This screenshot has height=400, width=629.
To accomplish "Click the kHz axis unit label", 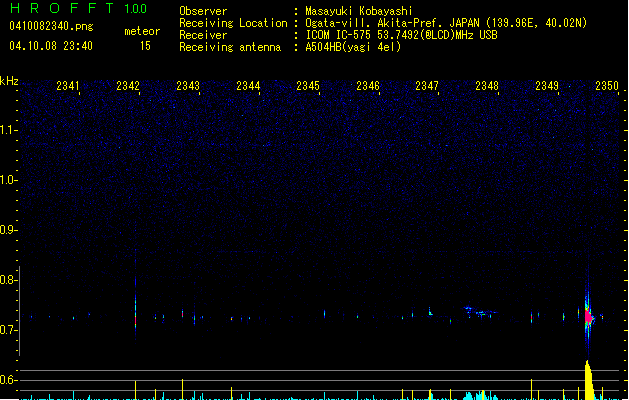I will 9,81.
